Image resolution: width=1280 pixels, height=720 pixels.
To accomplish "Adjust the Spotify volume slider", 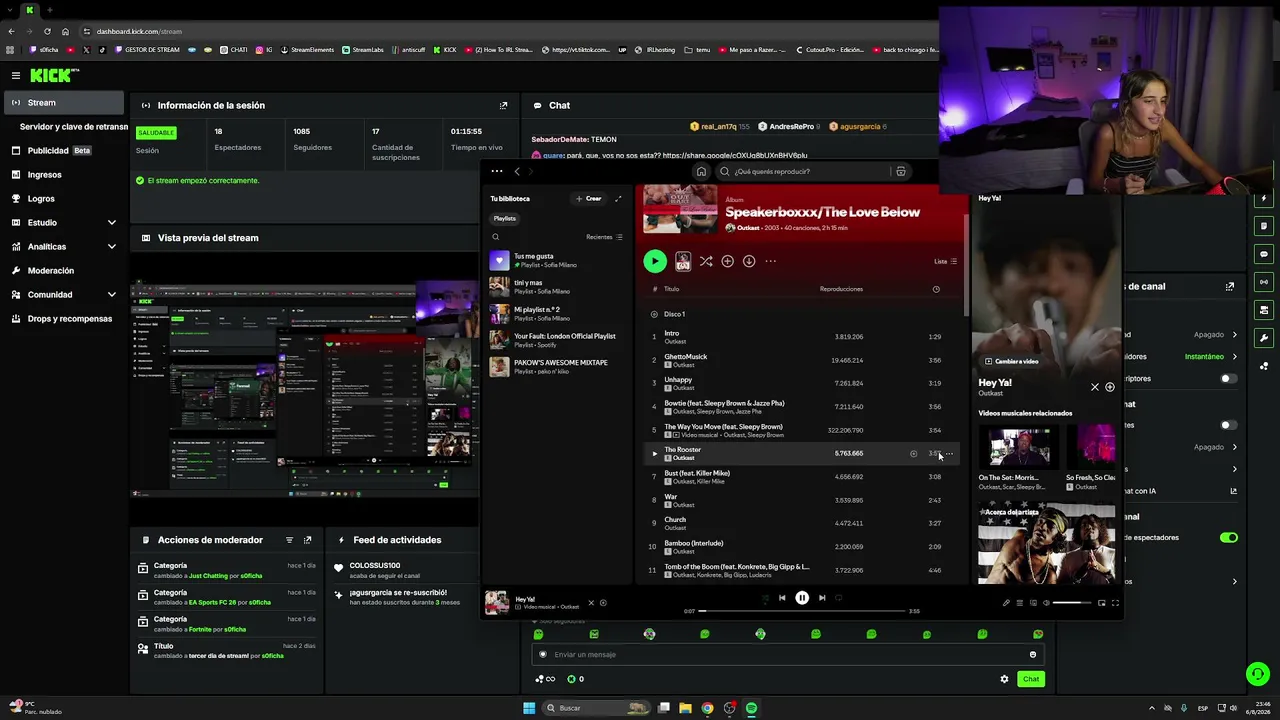I will pos(1073,603).
